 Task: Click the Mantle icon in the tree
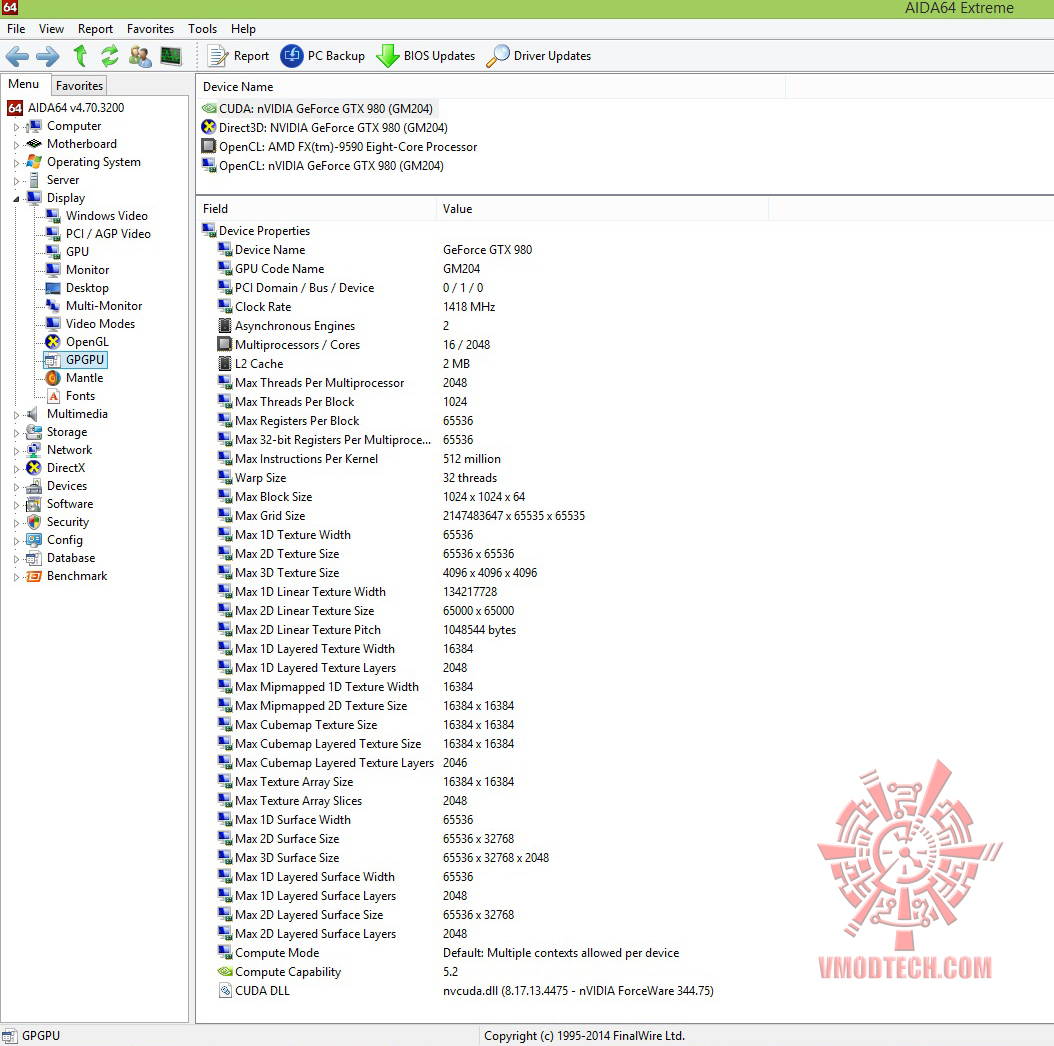pos(53,378)
